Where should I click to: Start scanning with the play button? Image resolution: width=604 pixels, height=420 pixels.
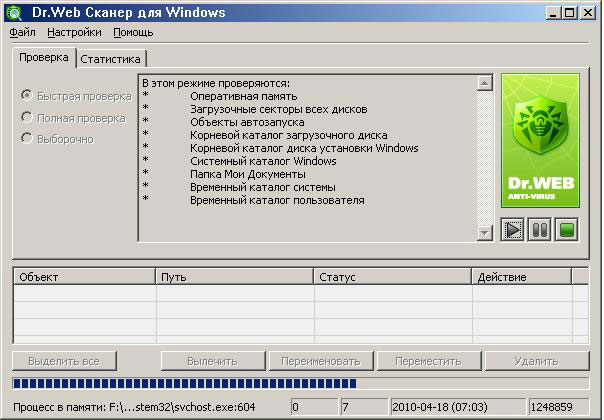[x=513, y=230]
